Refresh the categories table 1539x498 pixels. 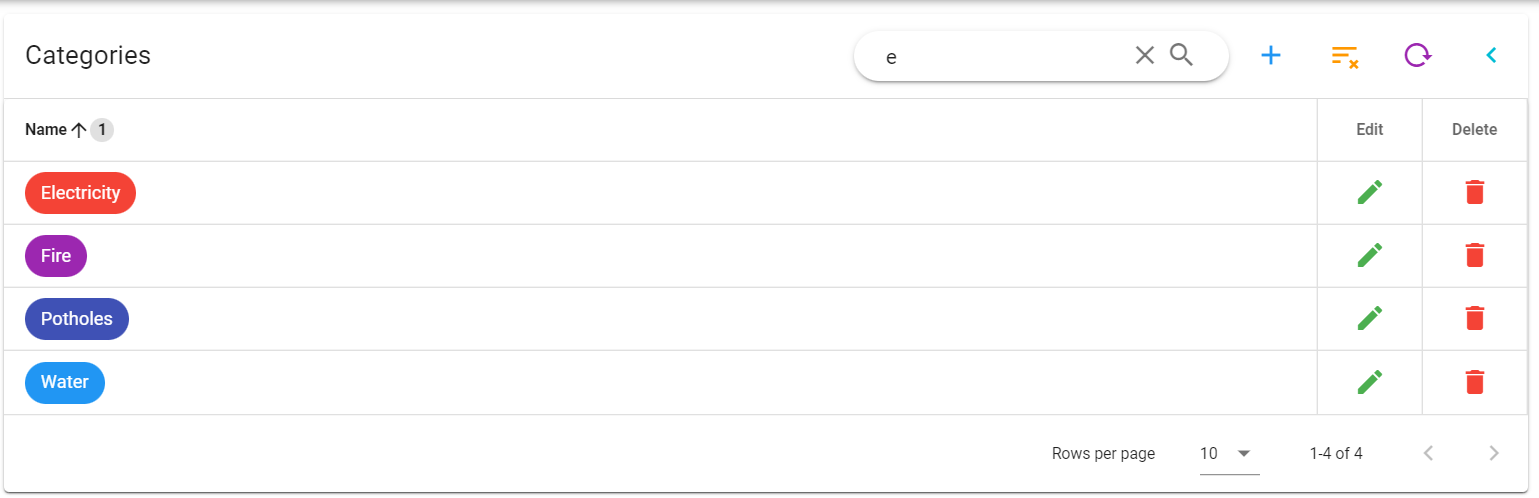coord(1418,56)
